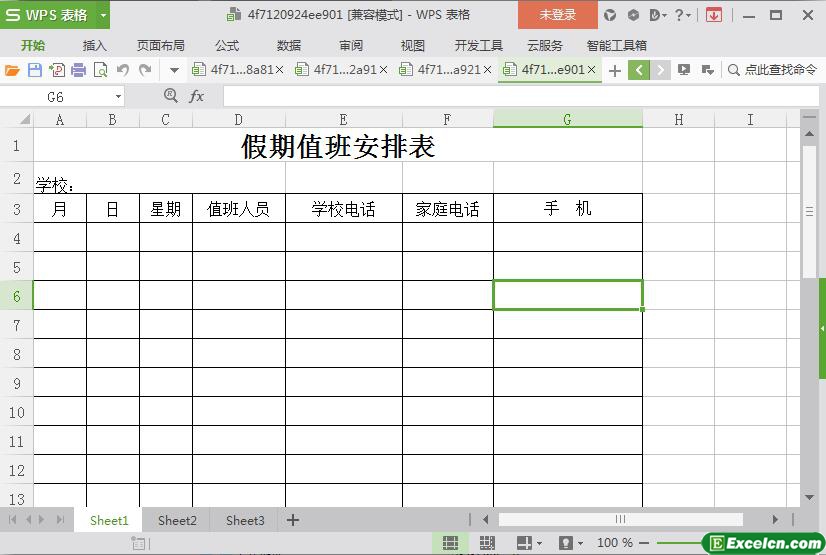
Task: Jump to last sheet with navigation arrow
Action: [x=61, y=520]
